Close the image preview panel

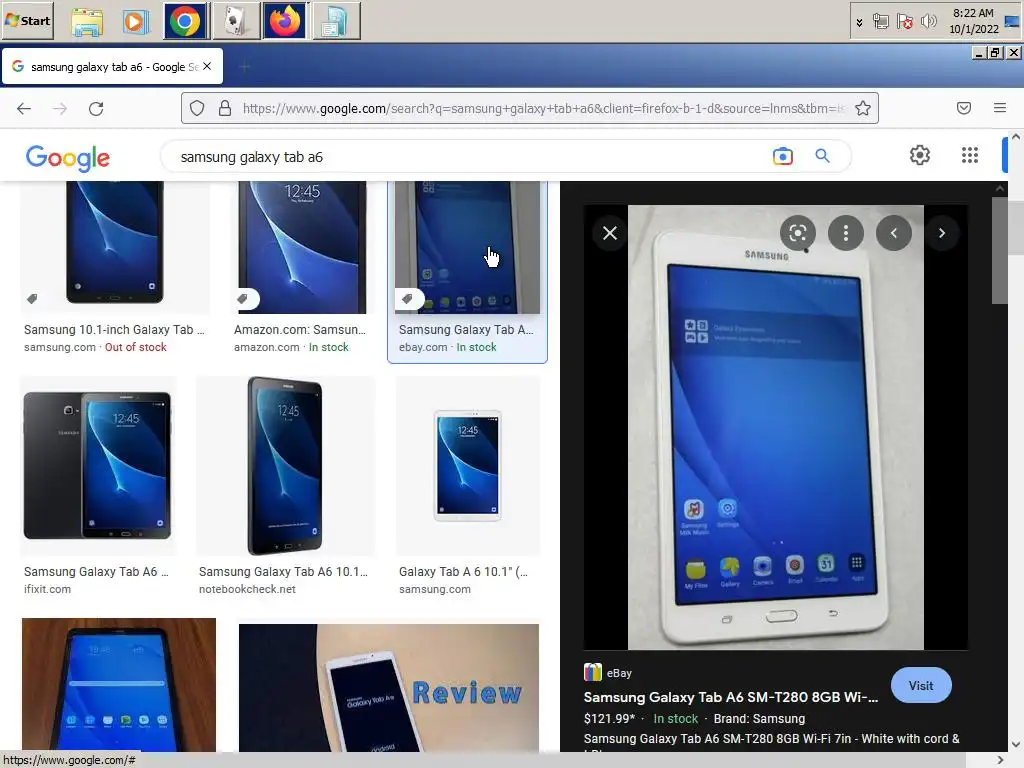610,233
